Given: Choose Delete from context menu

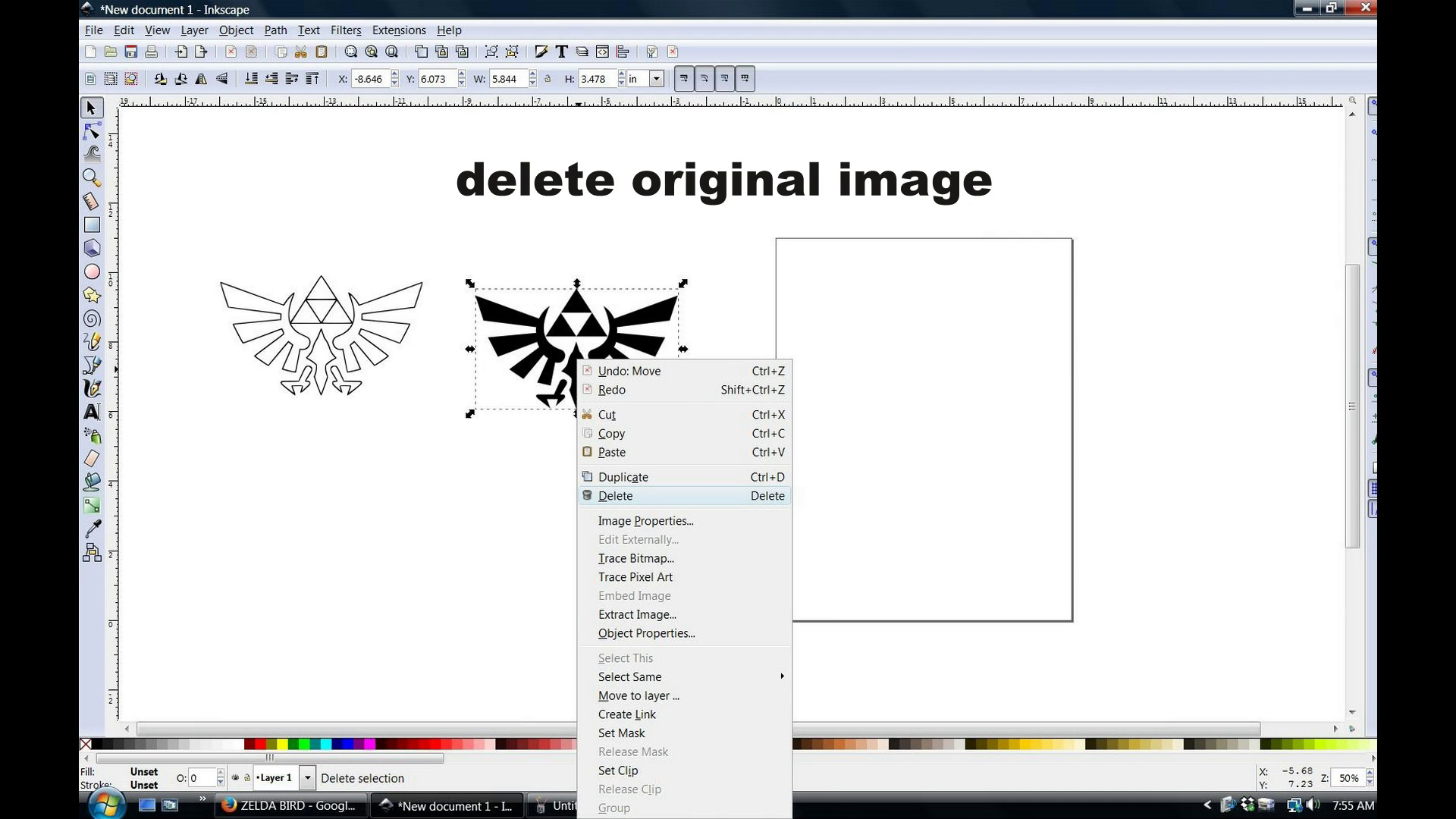Looking at the screenshot, I should pyautogui.click(x=684, y=496).
